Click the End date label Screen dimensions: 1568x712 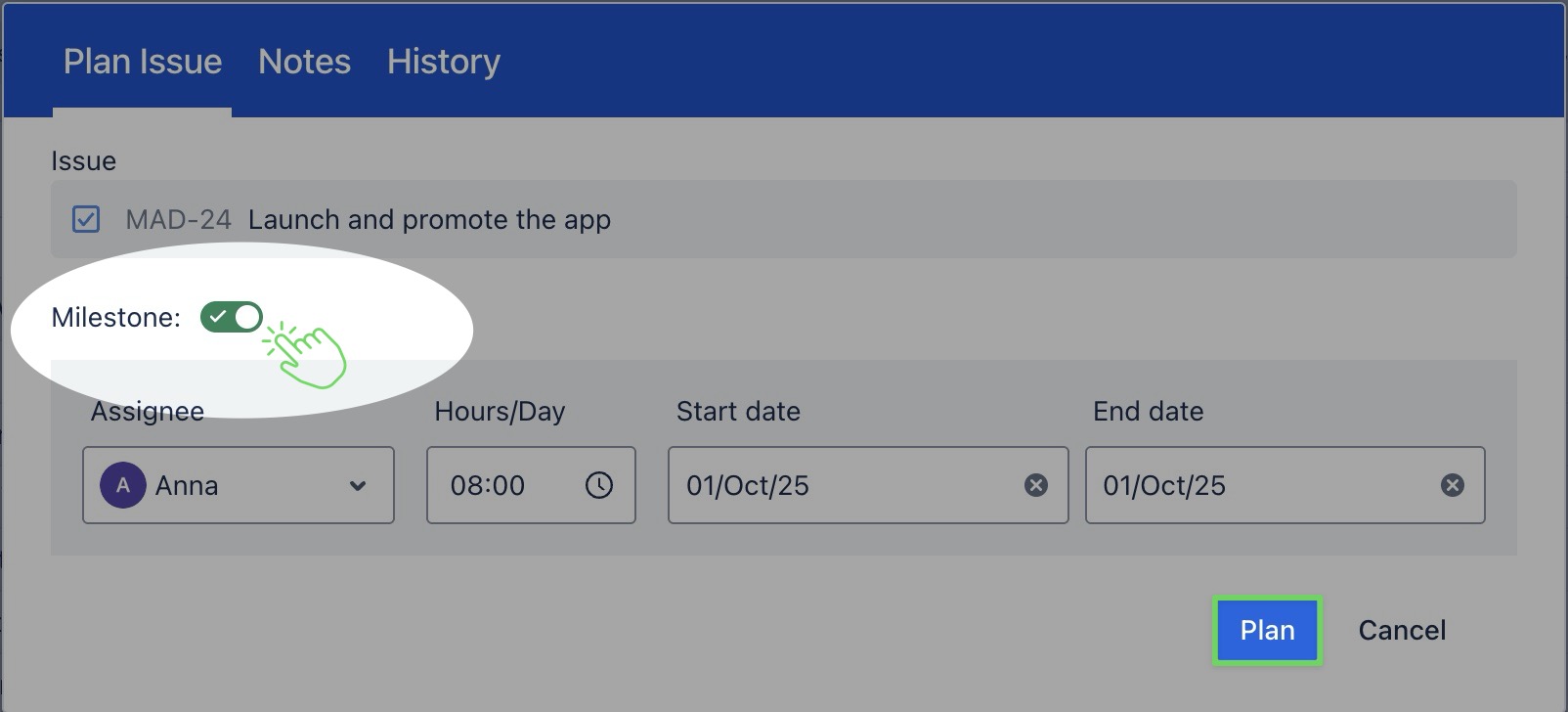point(1148,411)
